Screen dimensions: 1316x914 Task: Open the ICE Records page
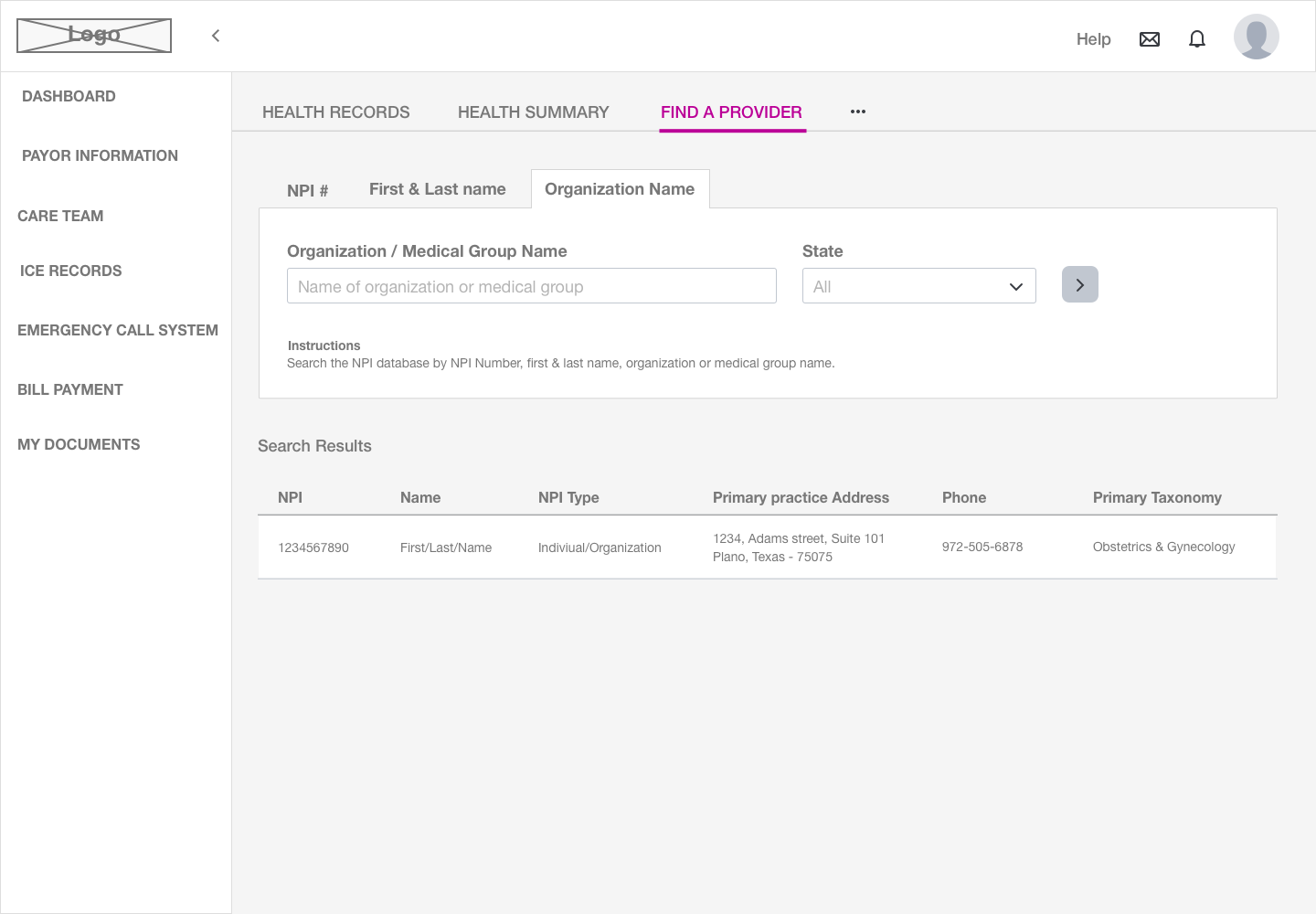point(70,271)
